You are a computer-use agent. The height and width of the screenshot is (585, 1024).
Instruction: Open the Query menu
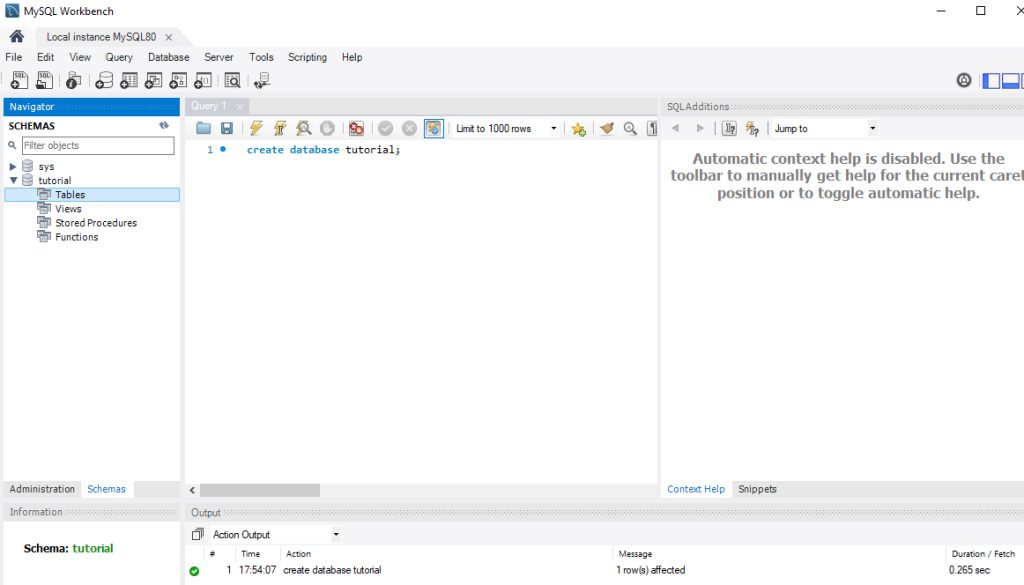point(119,57)
